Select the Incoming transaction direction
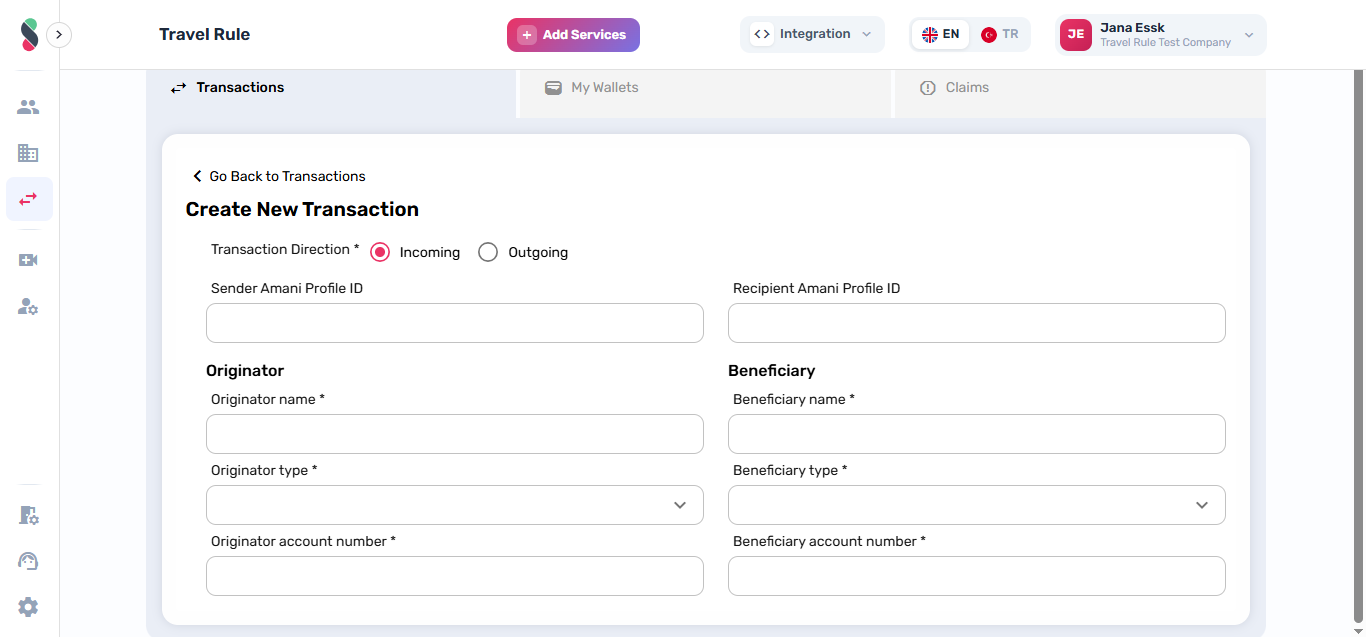 (380, 252)
